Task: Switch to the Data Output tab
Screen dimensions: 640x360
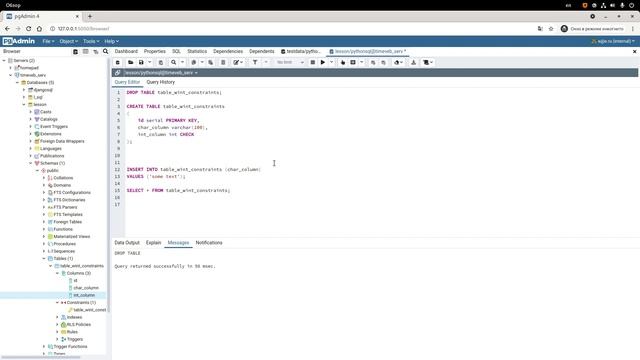Action: 127,242
